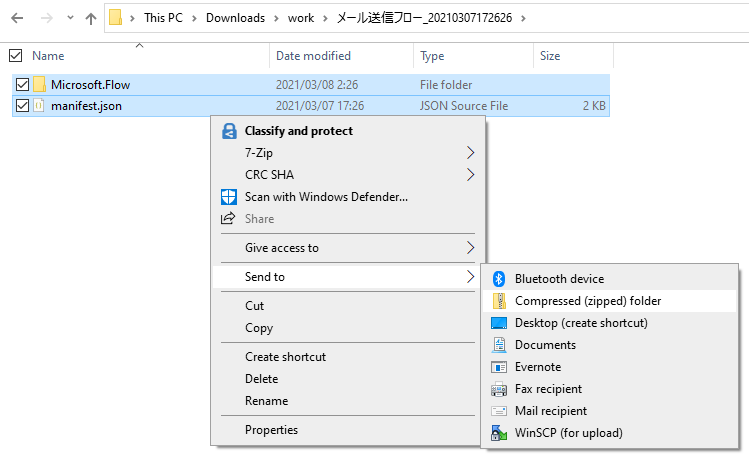Image resolution: width=749 pixels, height=459 pixels.
Task: Click the forward navigation arrow
Action: 46,18
